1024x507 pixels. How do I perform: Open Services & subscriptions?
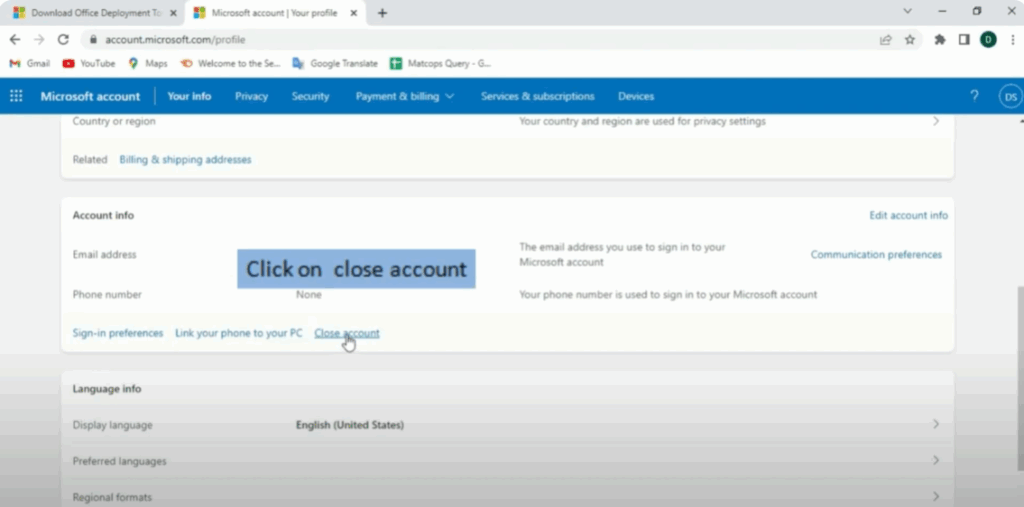click(537, 96)
